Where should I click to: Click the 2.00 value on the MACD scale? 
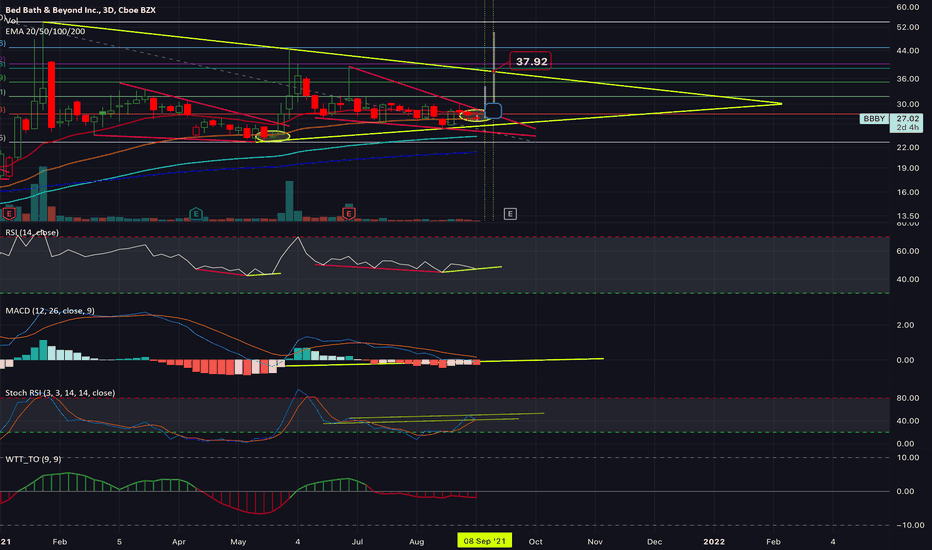[905, 325]
